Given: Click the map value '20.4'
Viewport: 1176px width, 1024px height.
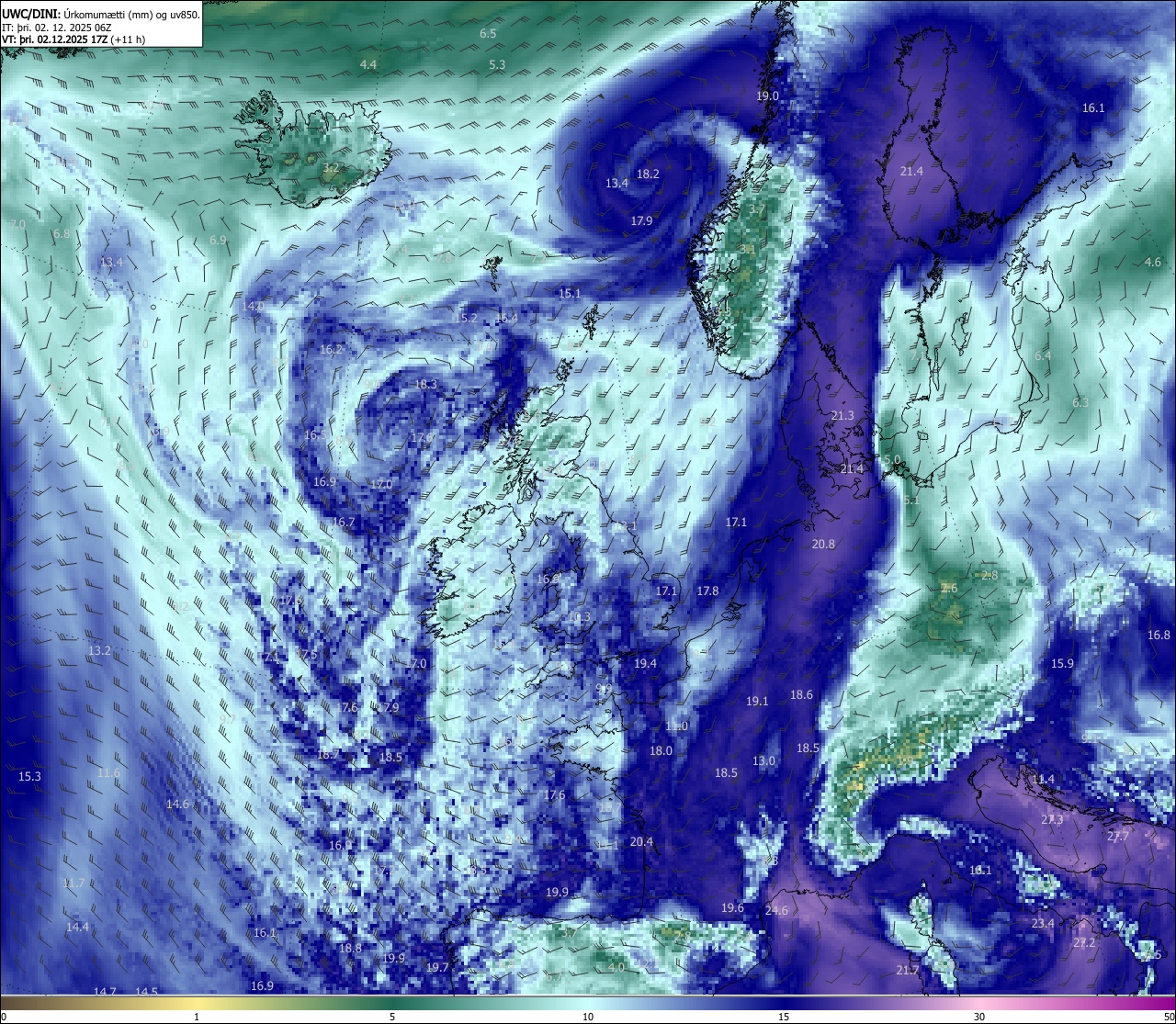Looking at the screenshot, I should point(641,841).
